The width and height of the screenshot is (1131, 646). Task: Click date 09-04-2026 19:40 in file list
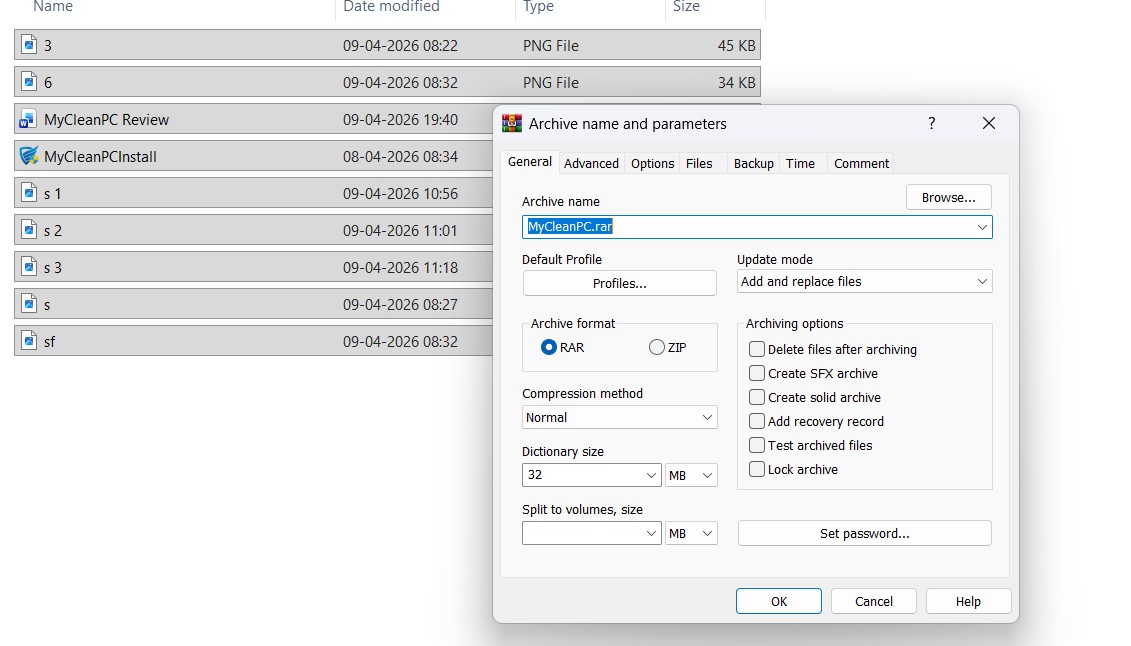click(x=400, y=120)
